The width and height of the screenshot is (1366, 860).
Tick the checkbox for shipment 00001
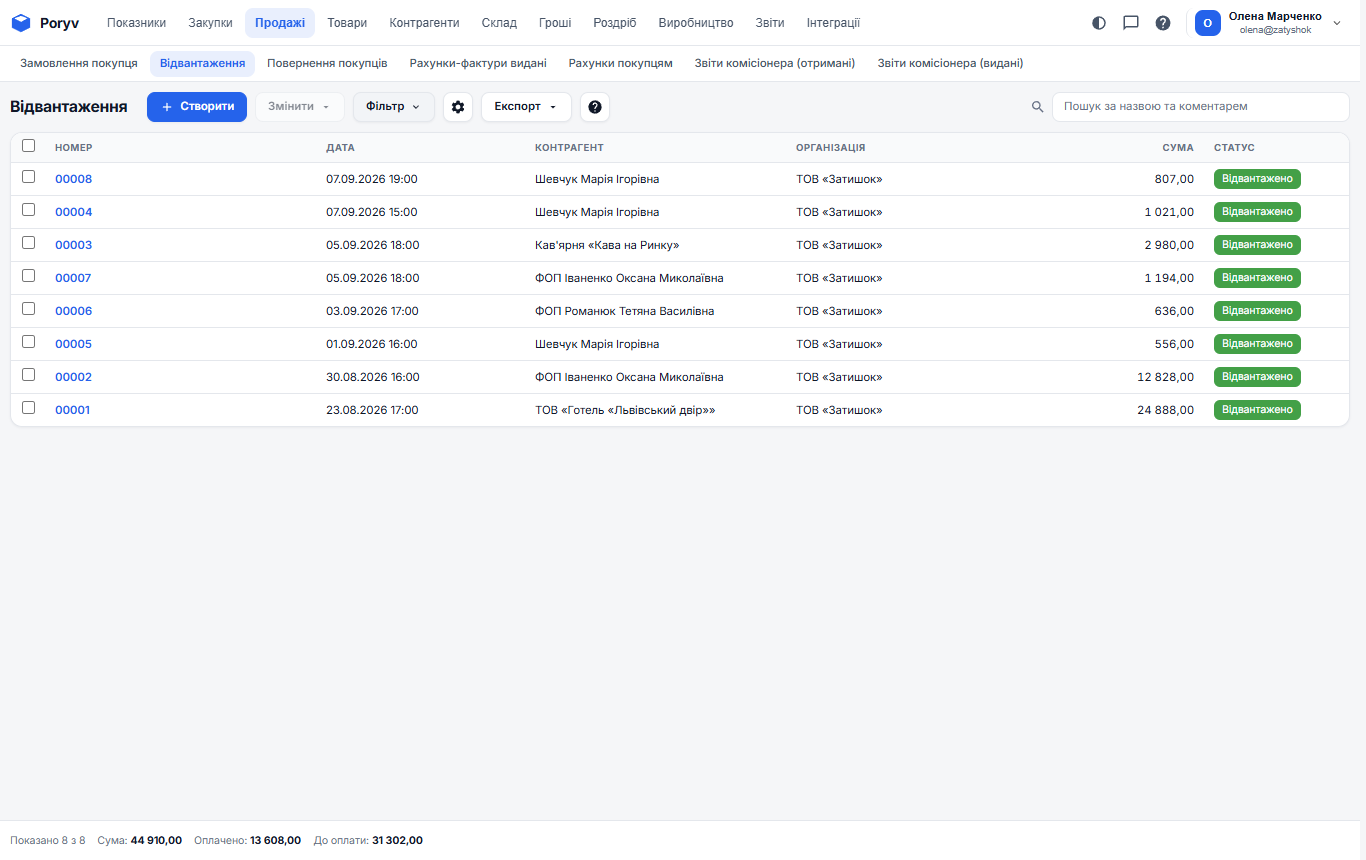(x=29, y=408)
